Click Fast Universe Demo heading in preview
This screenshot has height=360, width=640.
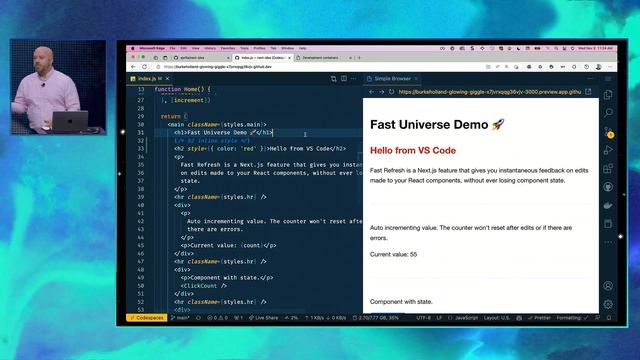[x=437, y=124]
